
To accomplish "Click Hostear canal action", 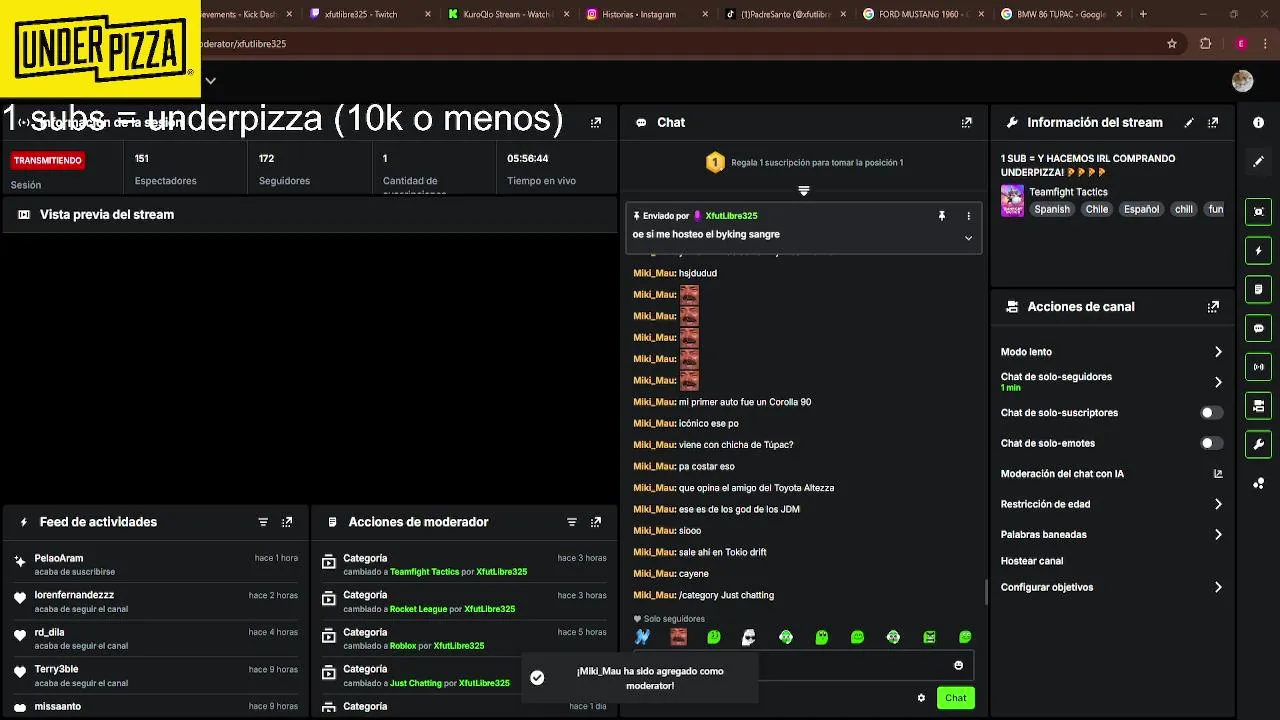I will 1032,561.
